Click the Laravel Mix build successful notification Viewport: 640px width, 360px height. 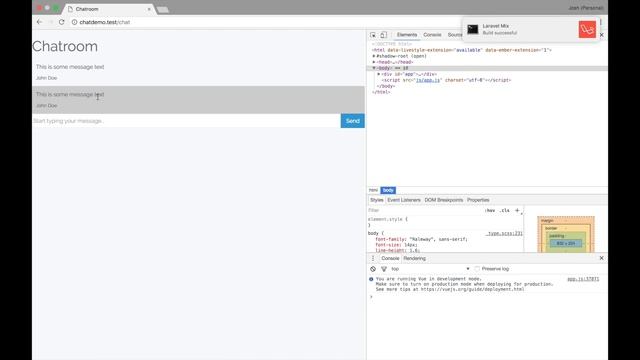point(531,29)
